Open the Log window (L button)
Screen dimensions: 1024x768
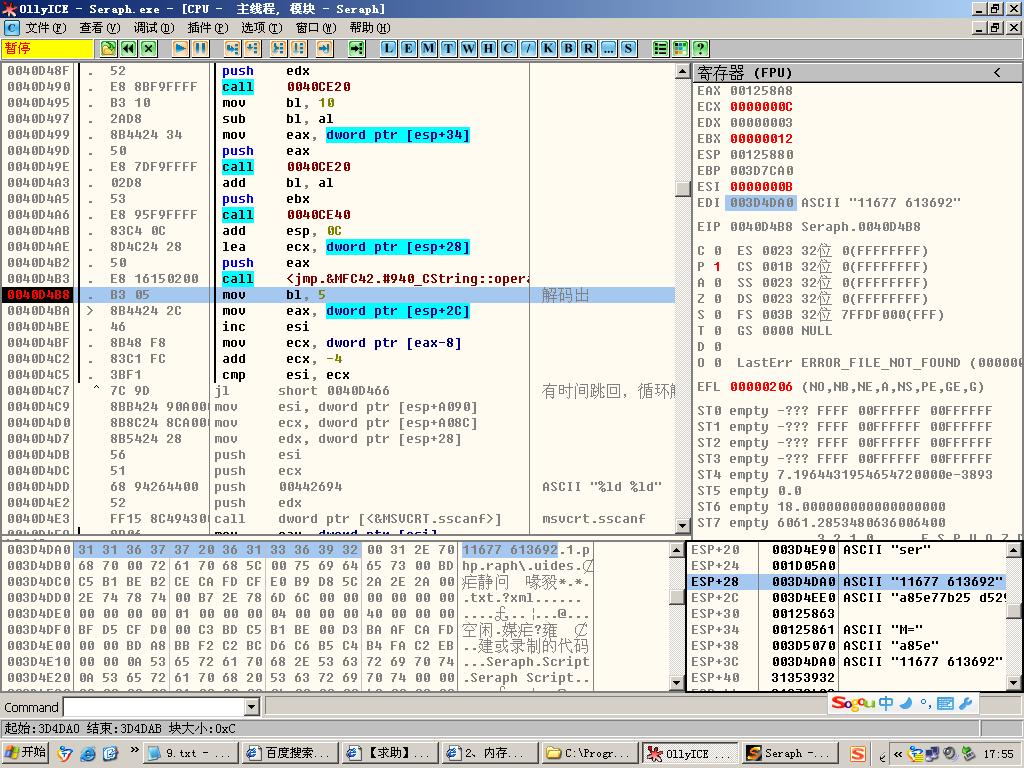point(388,48)
